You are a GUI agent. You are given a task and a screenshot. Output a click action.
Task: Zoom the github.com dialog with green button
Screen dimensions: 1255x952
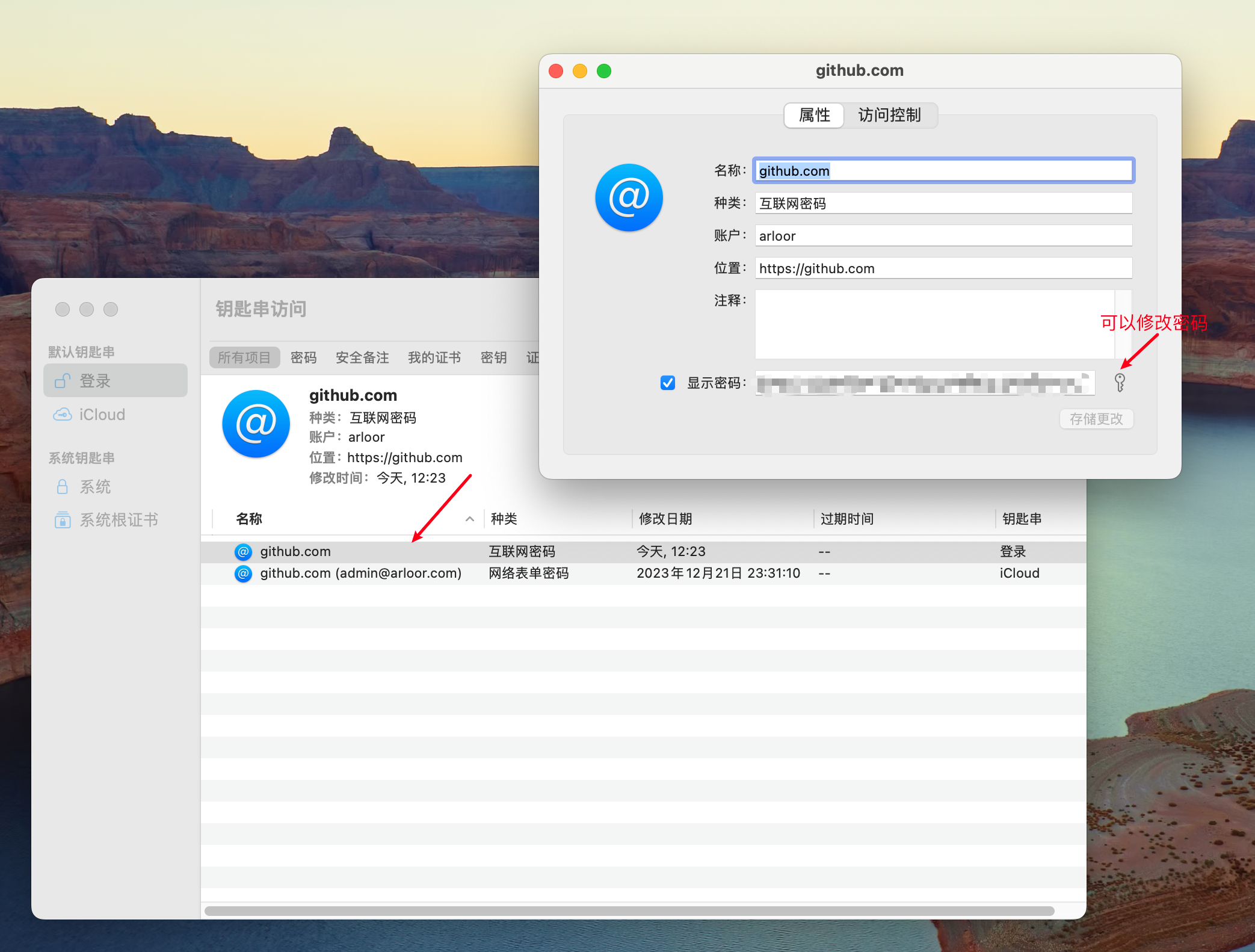604,71
